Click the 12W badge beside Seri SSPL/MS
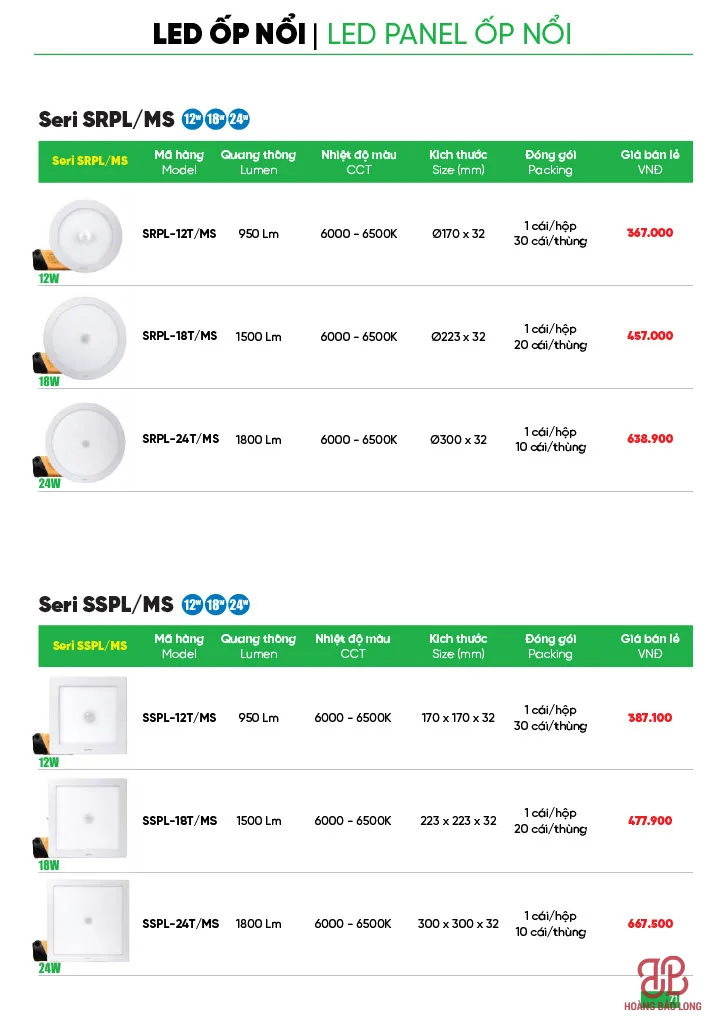Viewport: 724px width, 1024px height. pos(191,604)
